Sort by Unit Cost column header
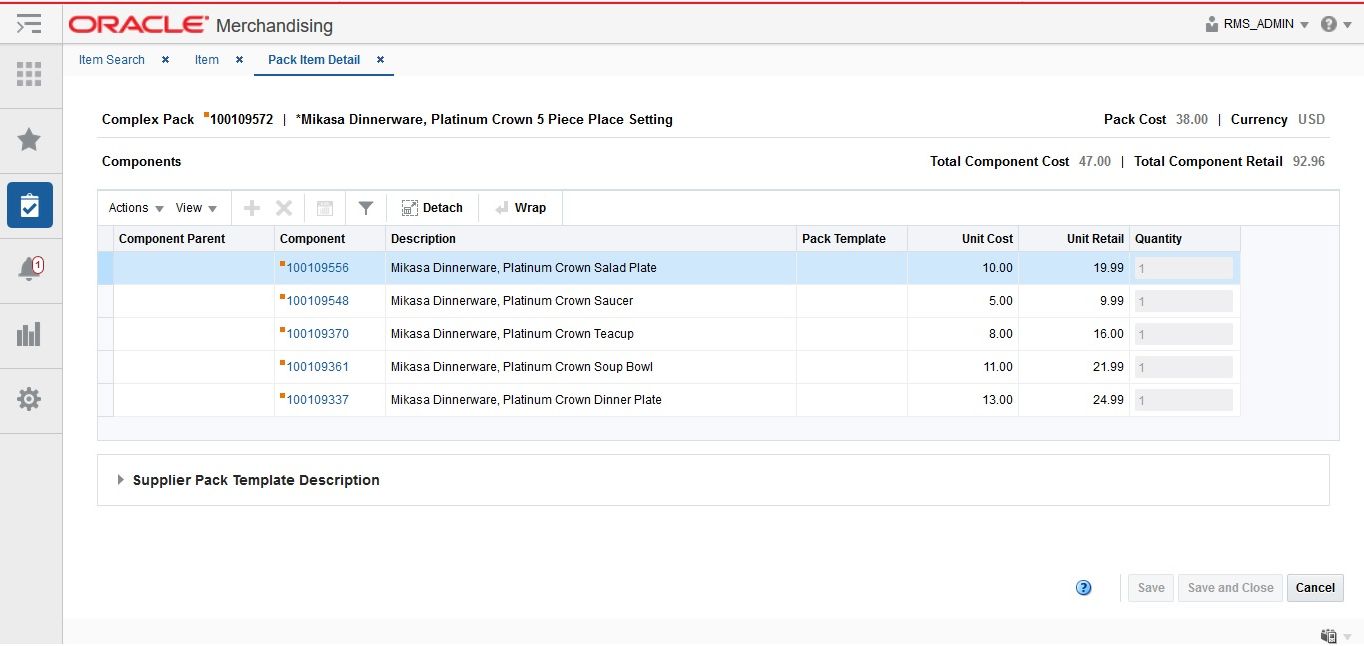1364x646 pixels. (x=963, y=239)
